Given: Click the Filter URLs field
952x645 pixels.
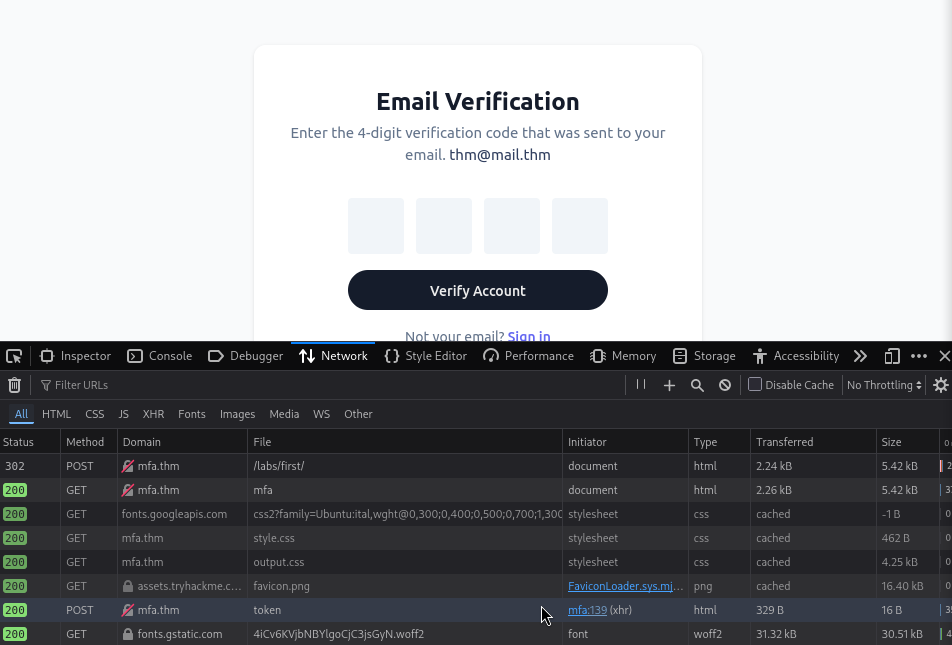Looking at the screenshot, I should click(328, 385).
